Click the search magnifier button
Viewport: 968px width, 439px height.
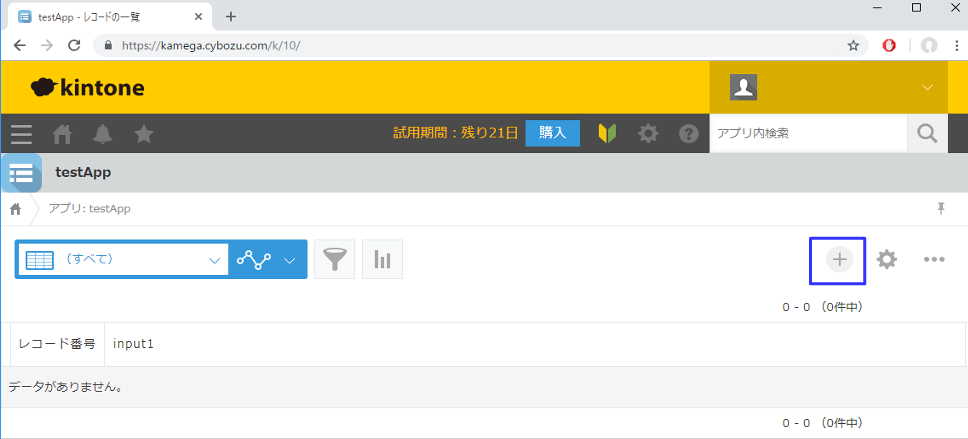pos(927,133)
